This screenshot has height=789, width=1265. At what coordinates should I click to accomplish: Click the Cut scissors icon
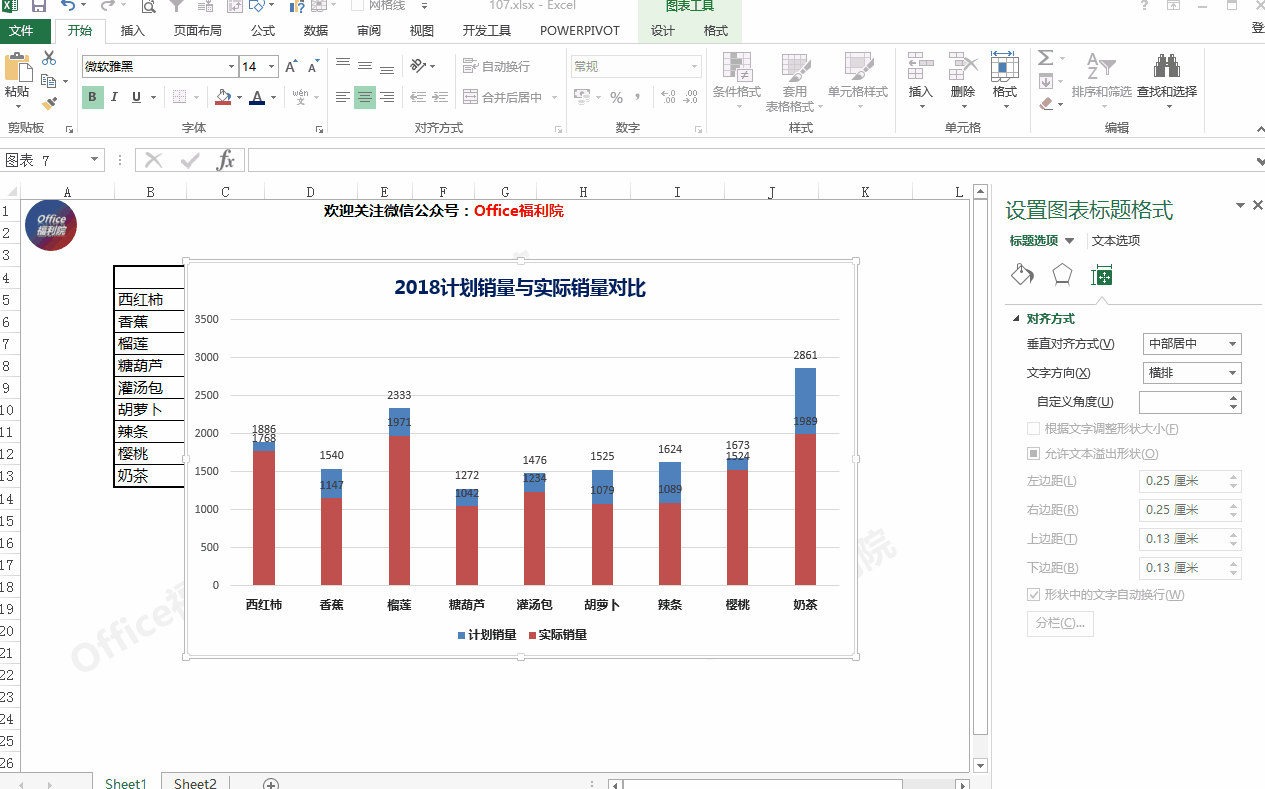tap(49, 59)
